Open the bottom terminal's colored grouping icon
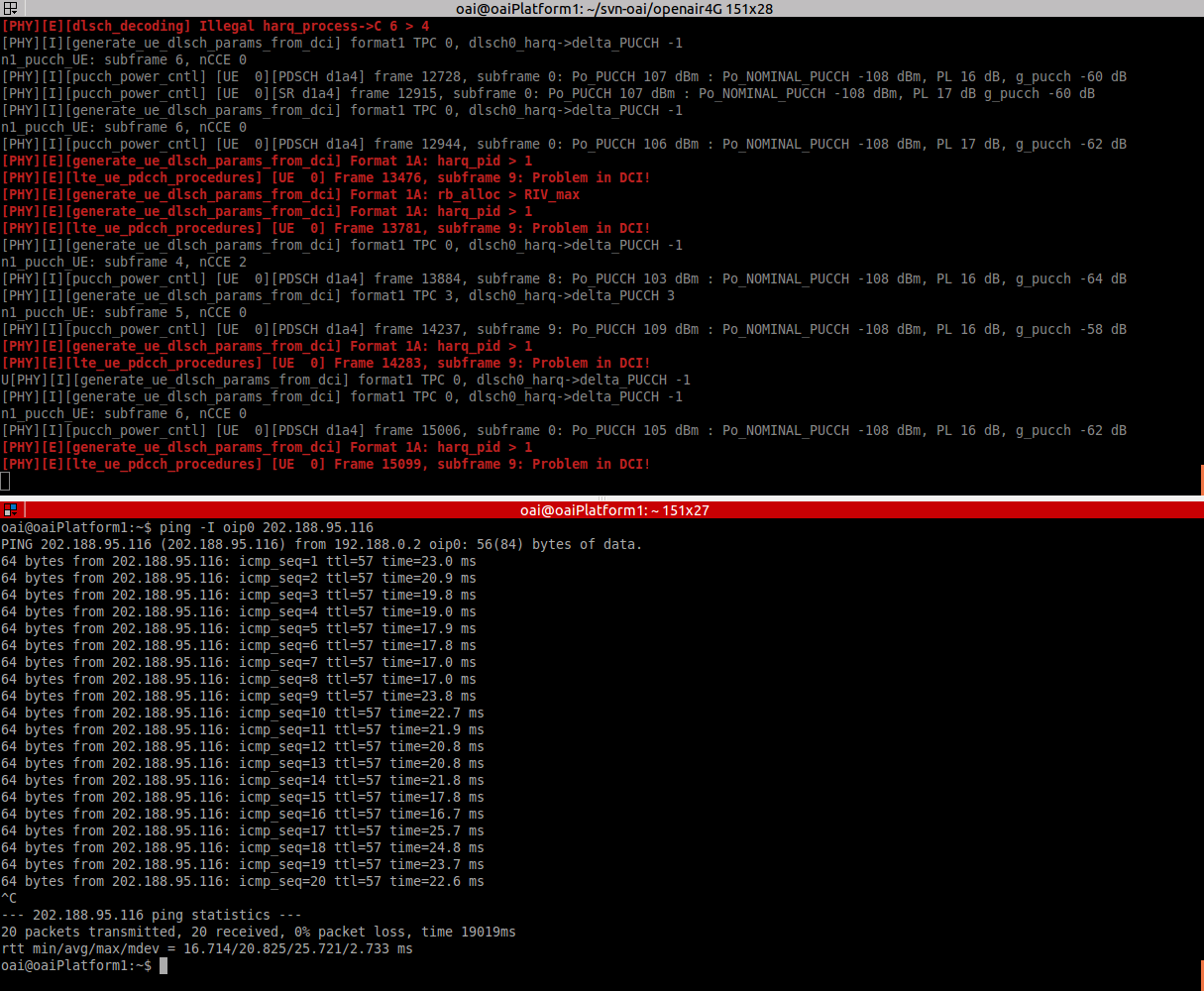Screen dimensions: 1204x991 point(10,510)
